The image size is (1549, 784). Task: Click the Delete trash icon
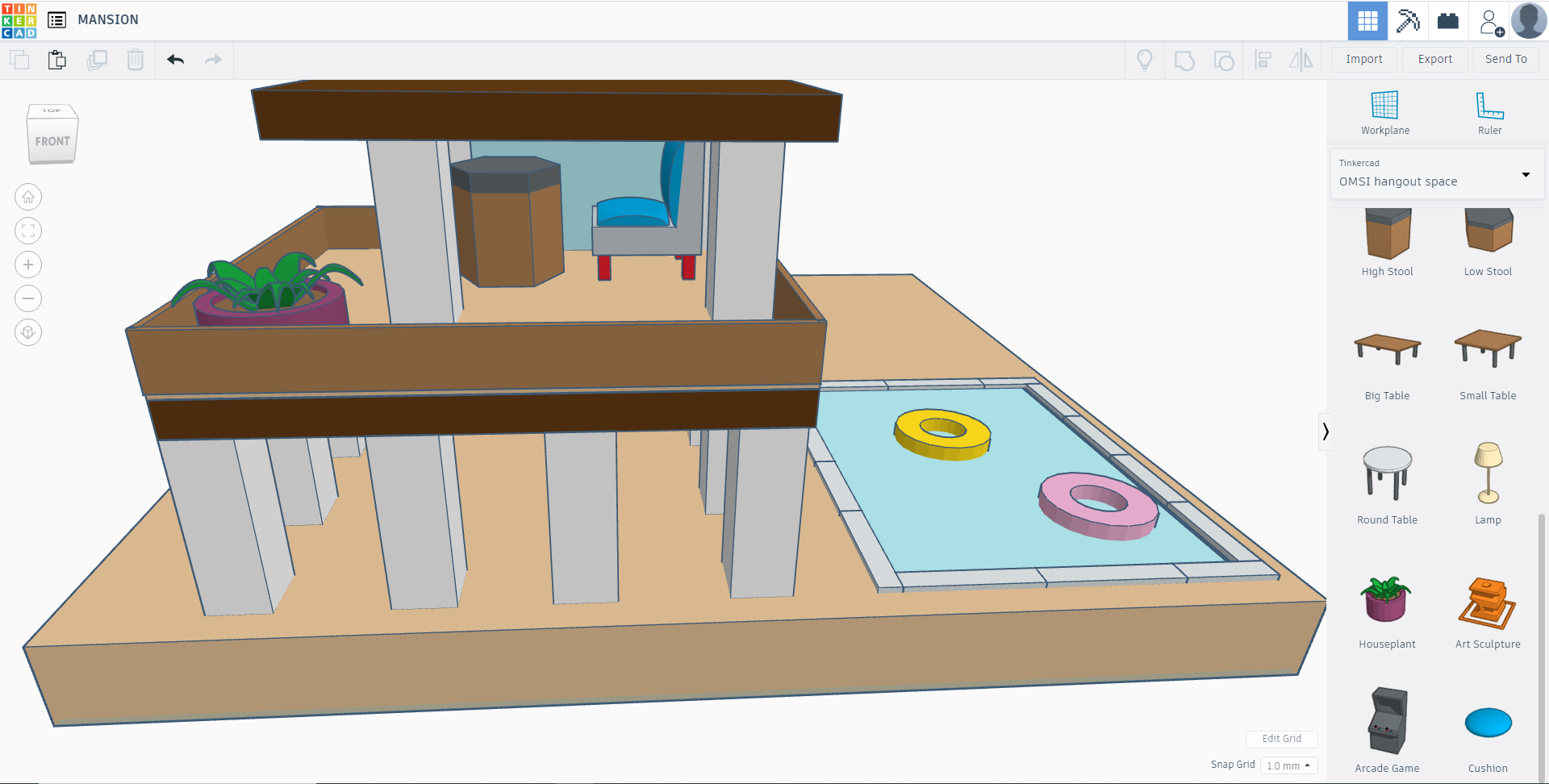(136, 60)
